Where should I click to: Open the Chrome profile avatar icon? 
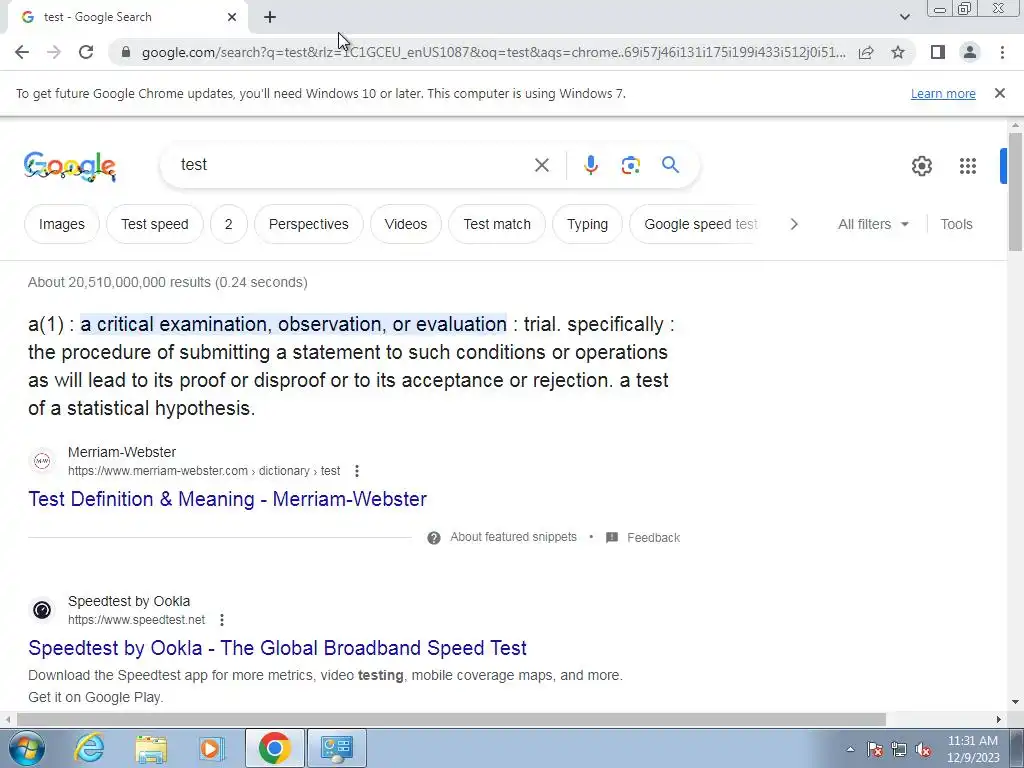tap(970, 52)
